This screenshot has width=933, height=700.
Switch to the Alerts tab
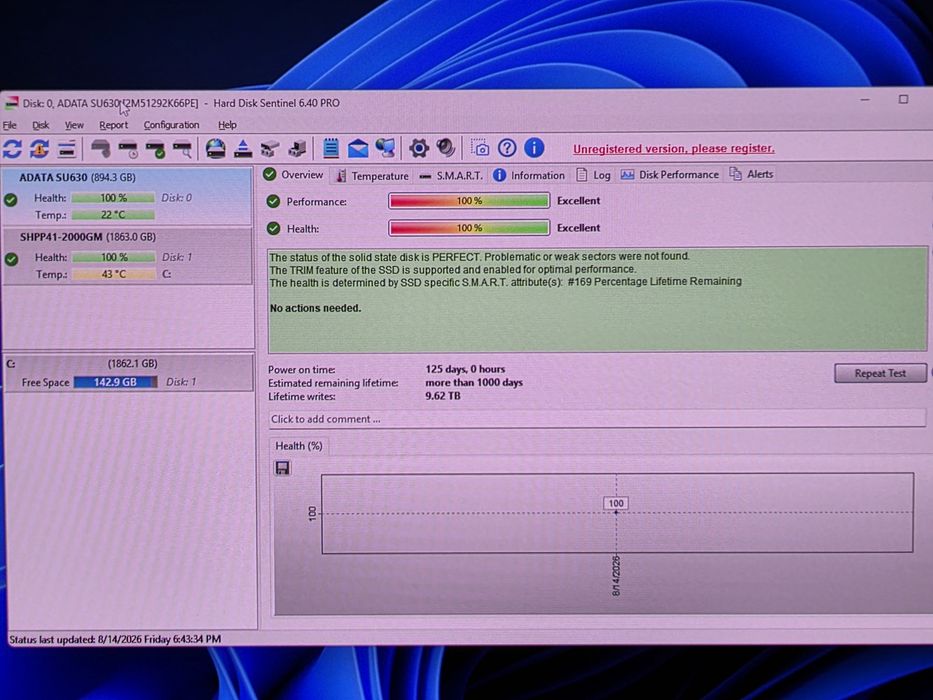pyautogui.click(x=752, y=174)
